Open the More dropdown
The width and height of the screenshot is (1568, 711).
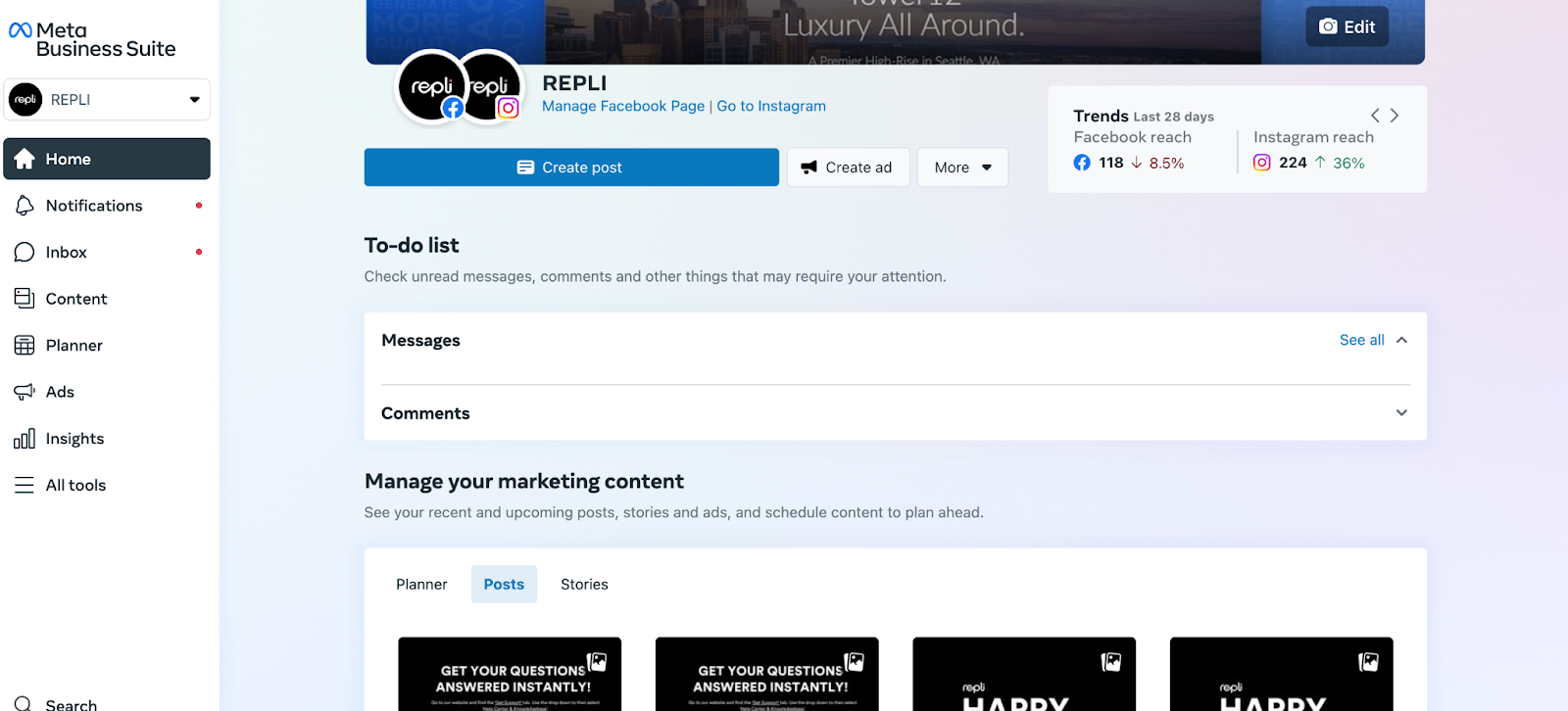click(962, 167)
